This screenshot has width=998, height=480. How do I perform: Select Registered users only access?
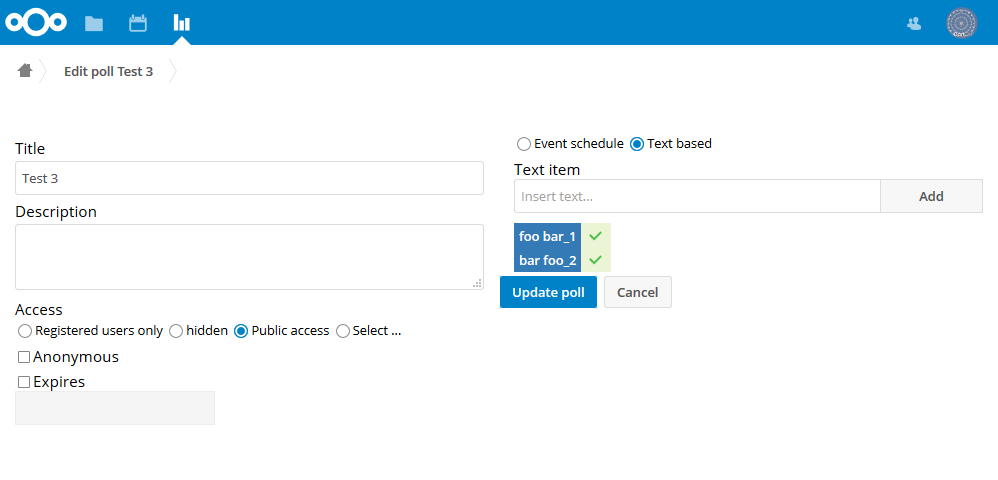click(25, 331)
